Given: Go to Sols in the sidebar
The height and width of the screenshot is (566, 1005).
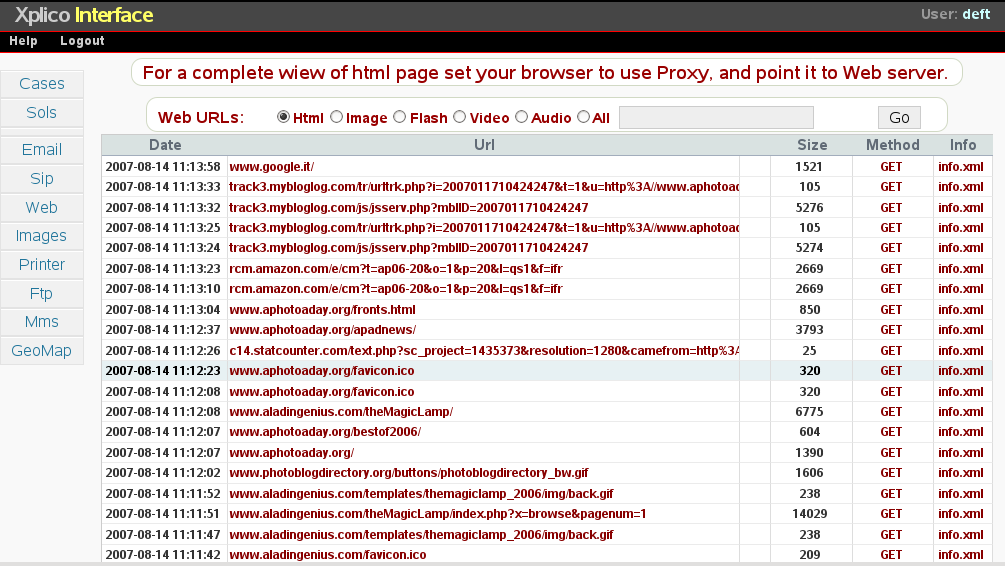Looking at the screenshot, I should (42, 113).
